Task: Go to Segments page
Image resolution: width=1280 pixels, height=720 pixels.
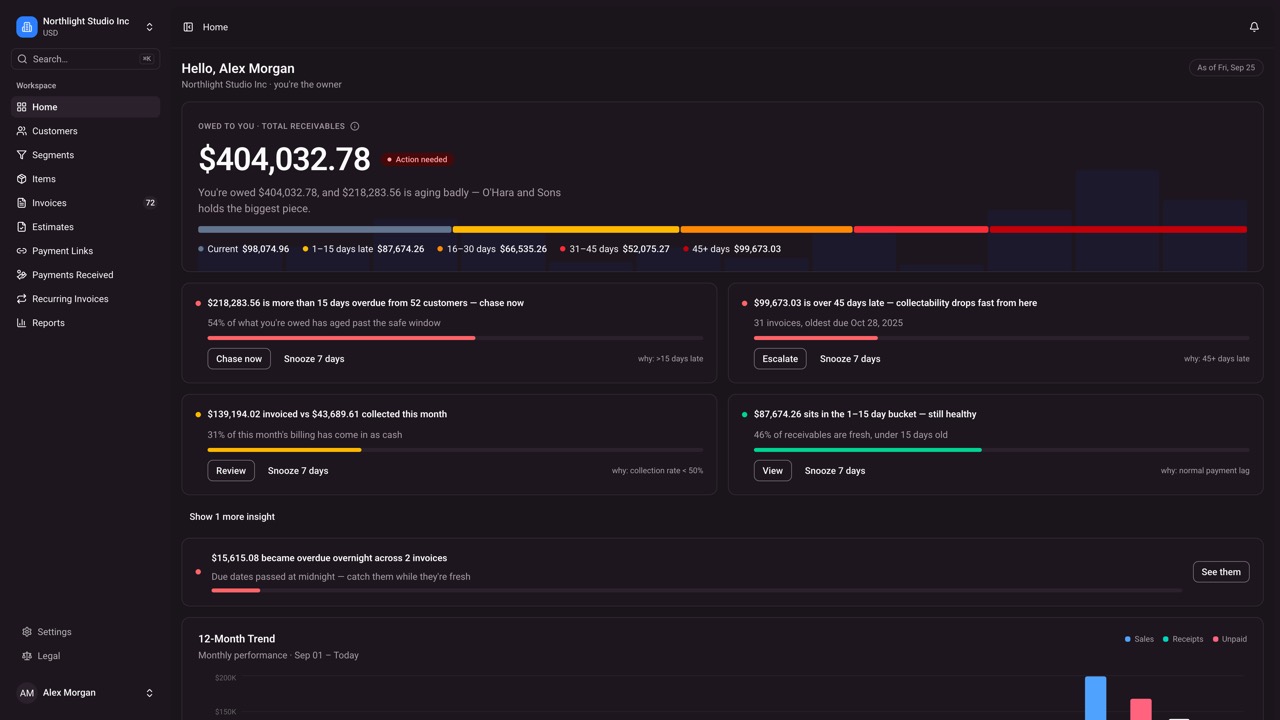Action: point(85,155)
